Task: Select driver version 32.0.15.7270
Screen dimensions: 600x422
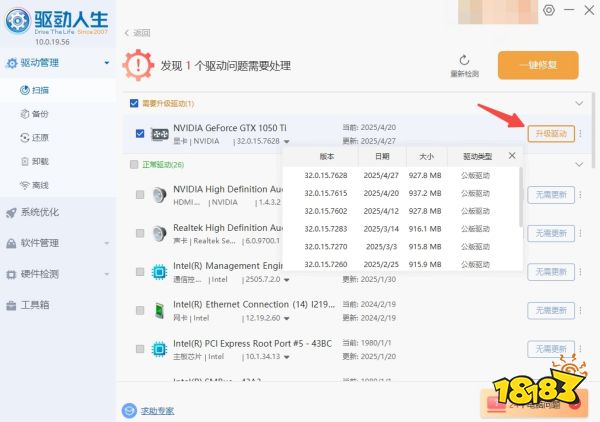Action: [401, 247]
